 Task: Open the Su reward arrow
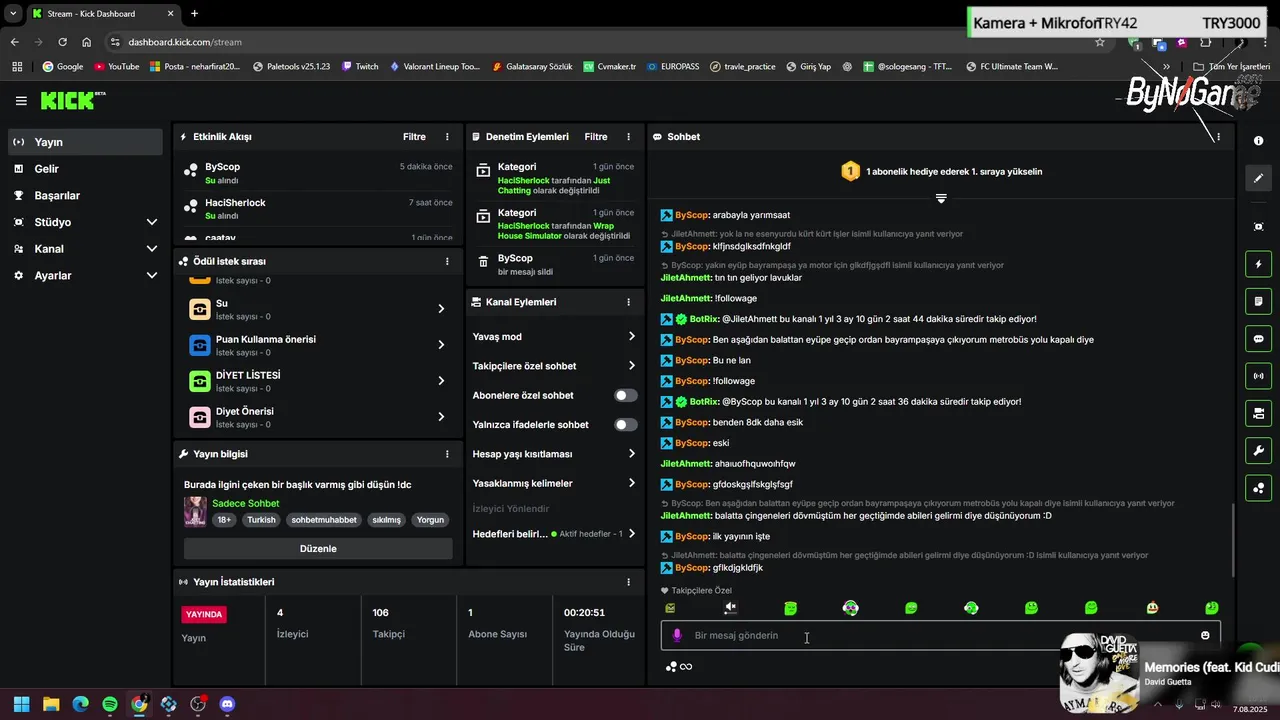pos(441,309)
